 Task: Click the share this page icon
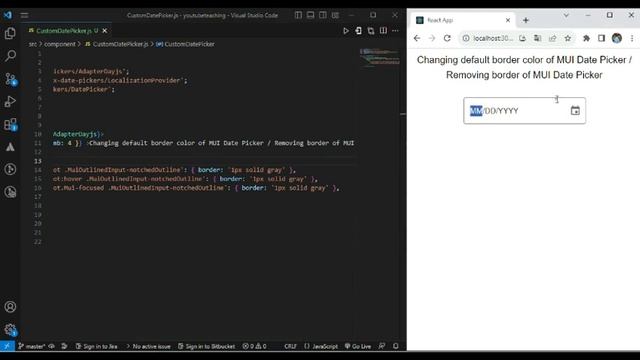[553, 38]
